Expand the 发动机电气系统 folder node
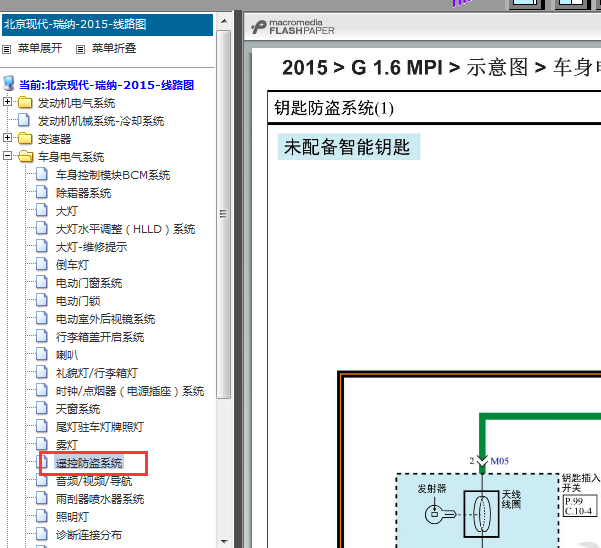 [x=7, y=102]
